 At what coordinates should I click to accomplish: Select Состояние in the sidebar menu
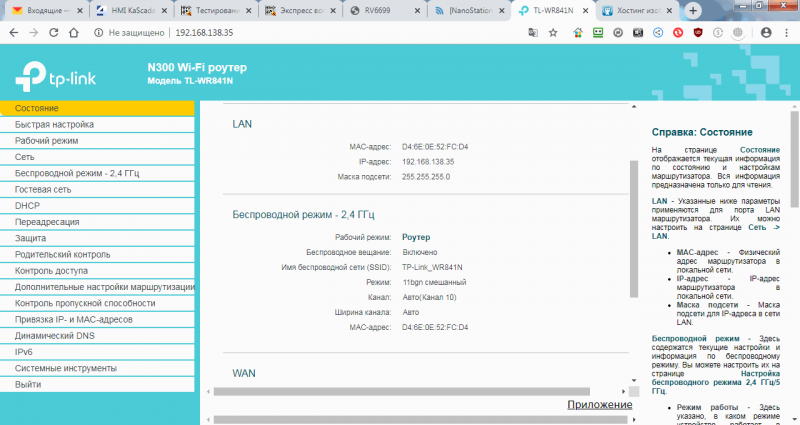(x=97, y=108)
